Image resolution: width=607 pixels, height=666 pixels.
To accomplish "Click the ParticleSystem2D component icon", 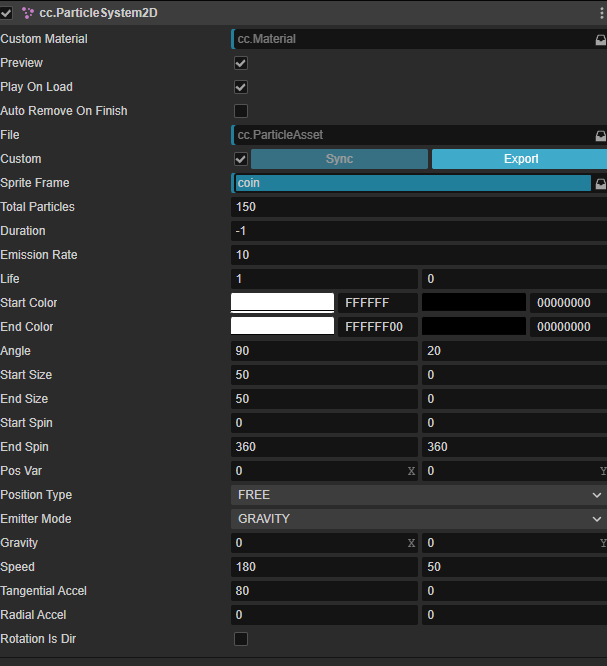I will (x=27, y=13).
